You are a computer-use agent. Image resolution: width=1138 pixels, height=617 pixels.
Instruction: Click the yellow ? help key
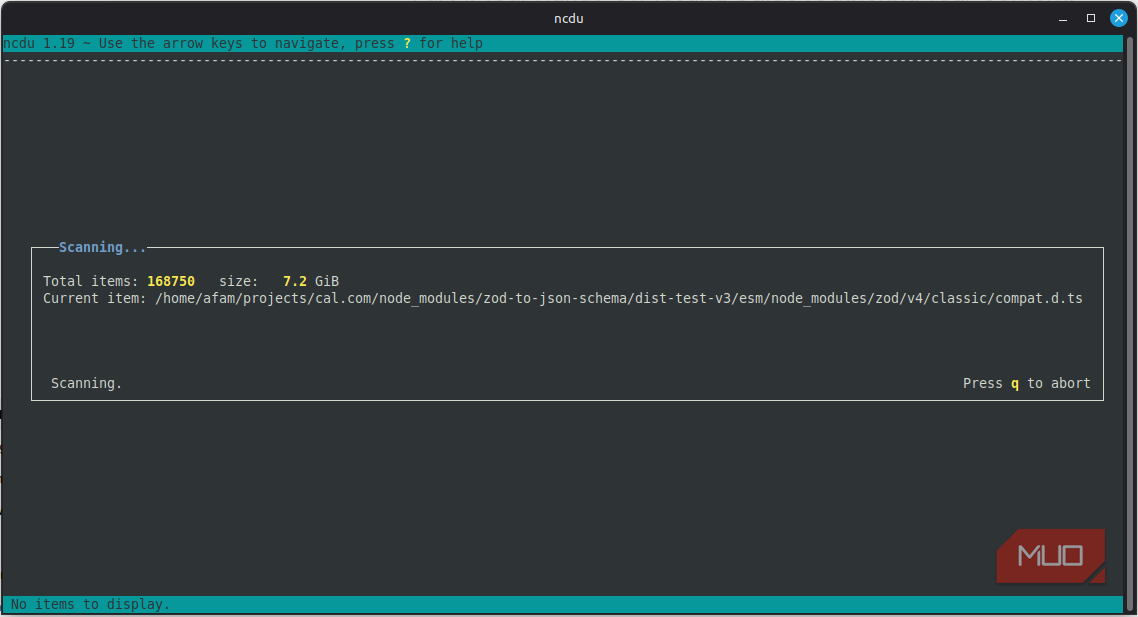click(x=407, y=44)
